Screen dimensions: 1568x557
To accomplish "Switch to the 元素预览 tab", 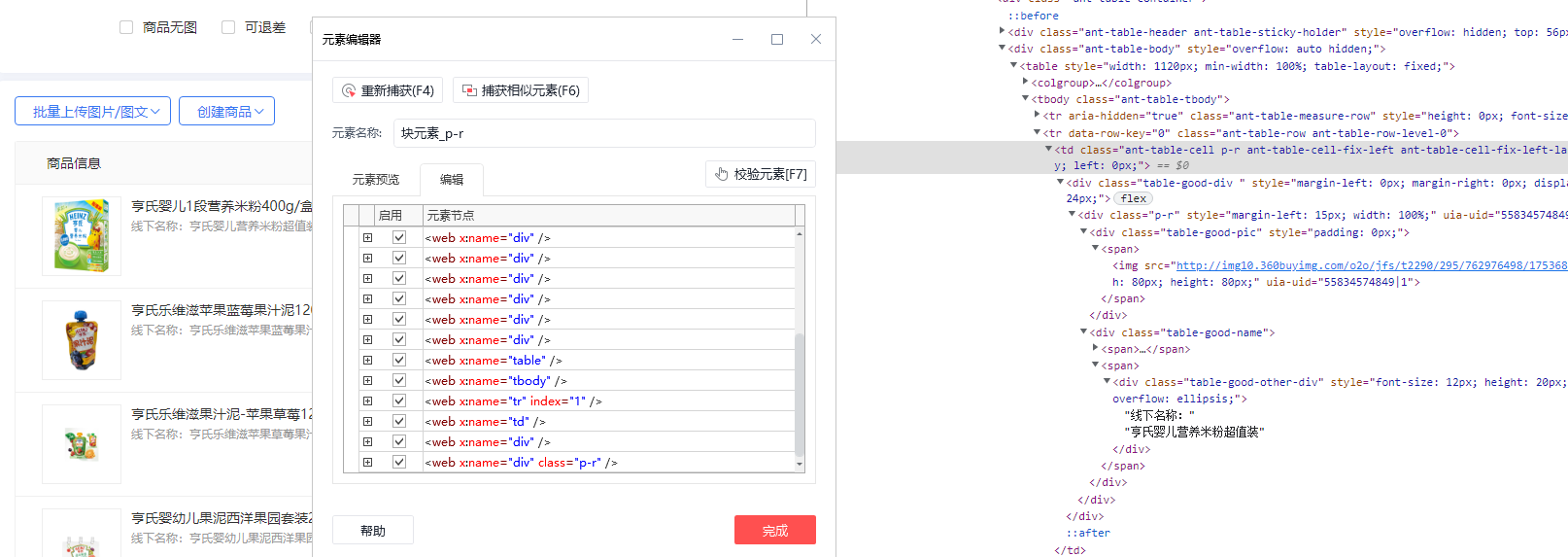I will pos(376,180).
